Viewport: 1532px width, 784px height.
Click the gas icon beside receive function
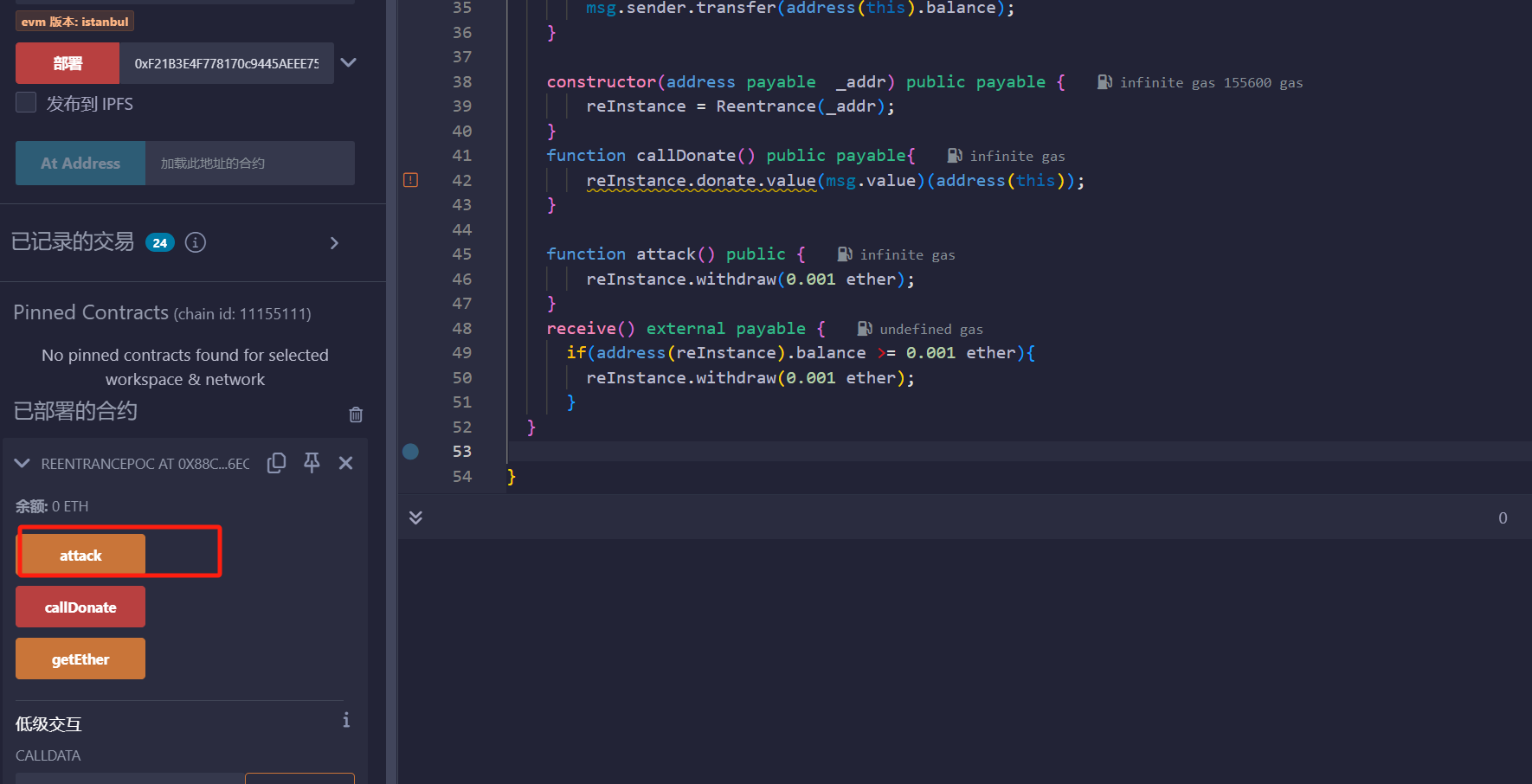pyautogui.click(x=865, y=329)
